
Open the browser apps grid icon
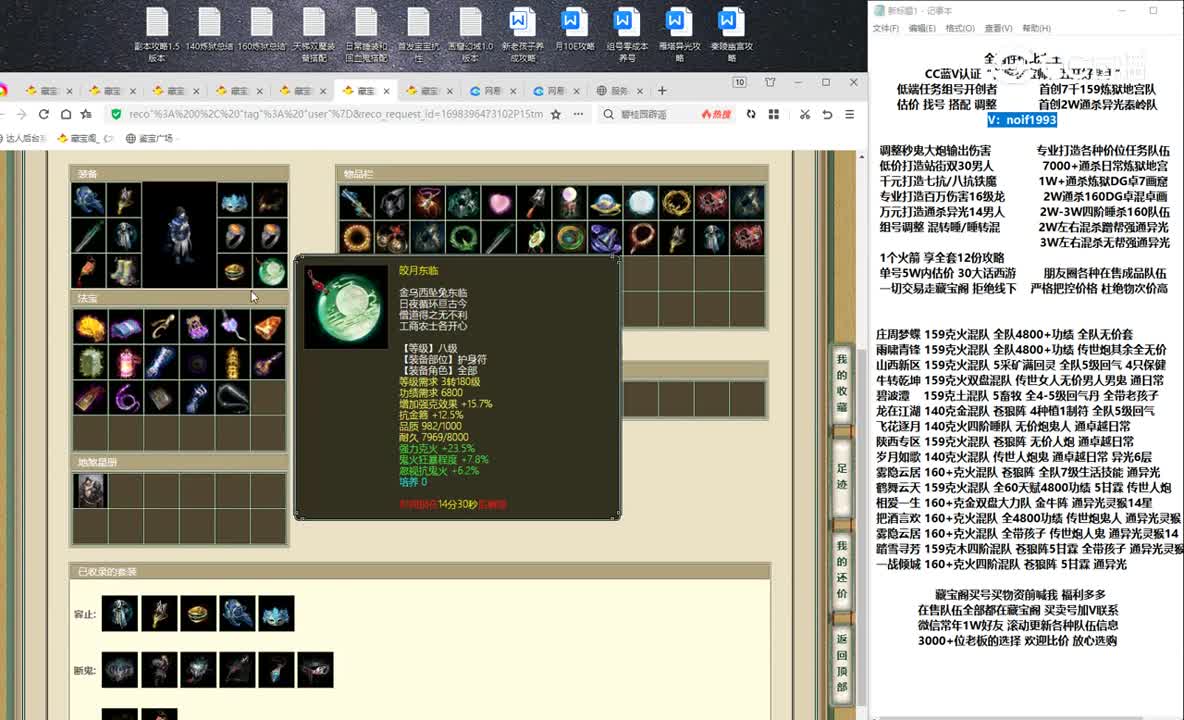pos(774,114)
